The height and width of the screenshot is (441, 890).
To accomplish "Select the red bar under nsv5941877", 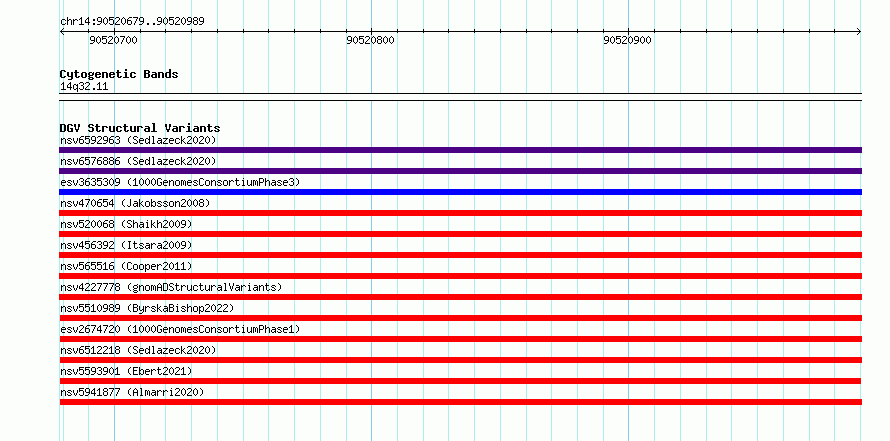I will [x=460, y=402].
